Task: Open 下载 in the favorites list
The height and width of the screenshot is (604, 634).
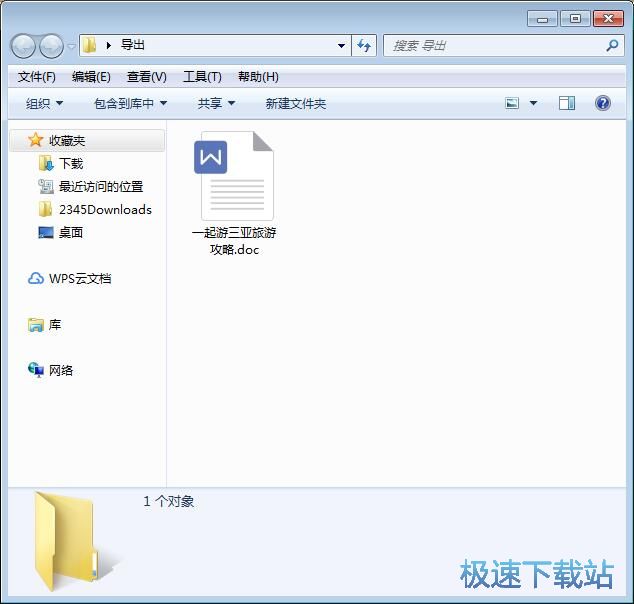Action: pyautogui.click(x=71, y=163)
